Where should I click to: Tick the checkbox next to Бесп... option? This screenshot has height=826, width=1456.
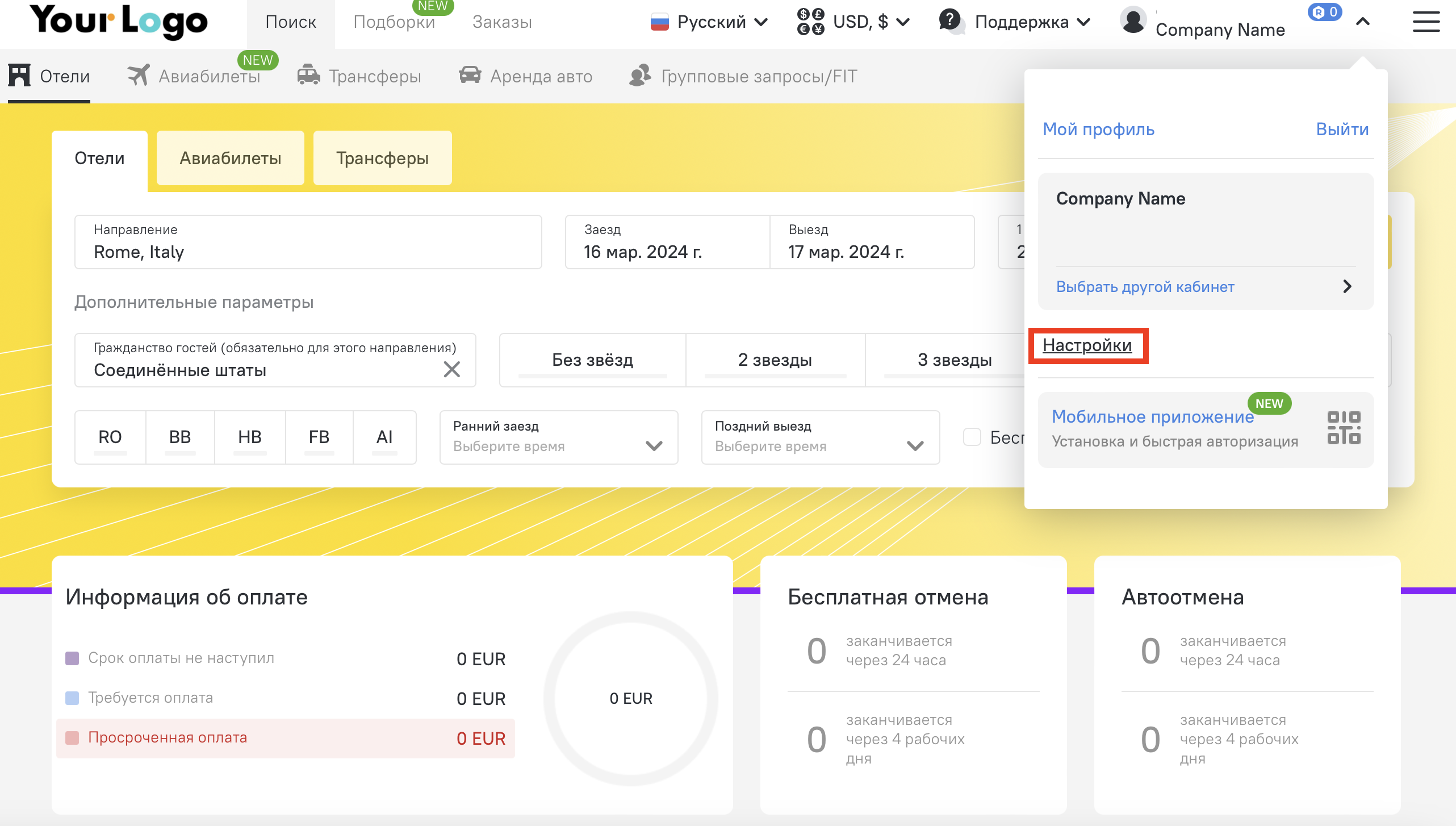coord(972,437)
